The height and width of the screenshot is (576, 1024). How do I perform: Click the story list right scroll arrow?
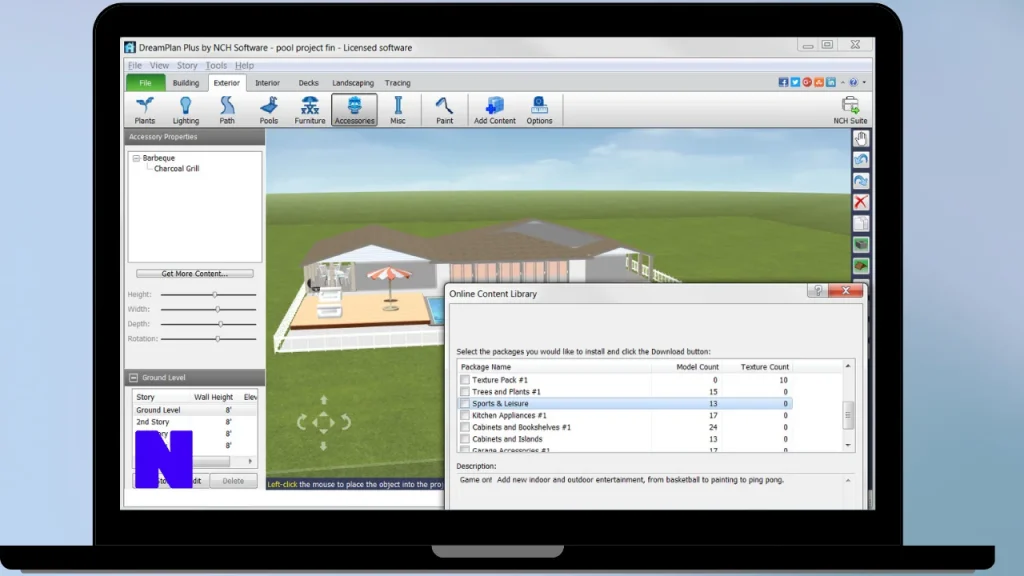click(x=250, y=461)
